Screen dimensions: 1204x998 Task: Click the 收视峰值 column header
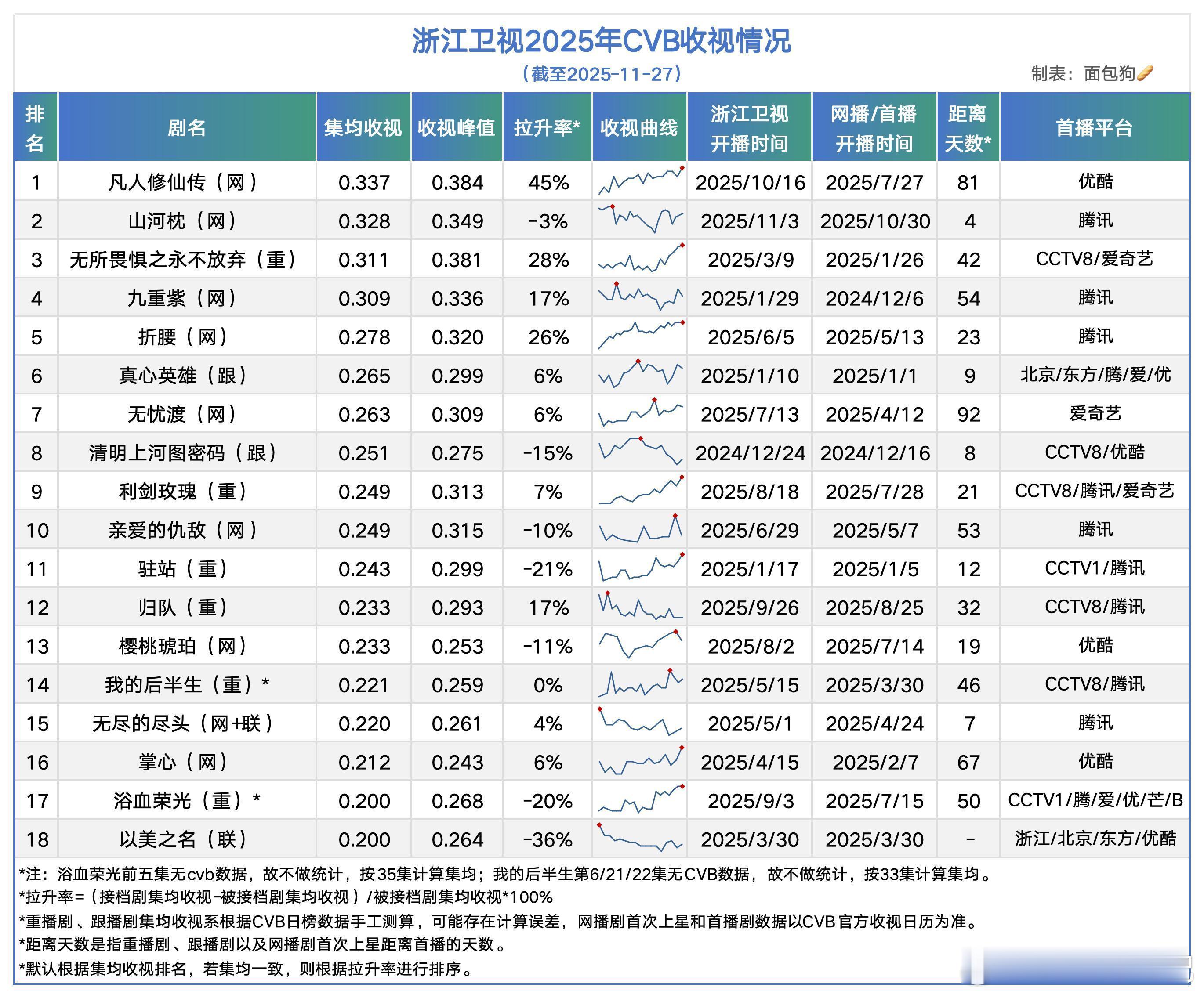coord(457,127)
